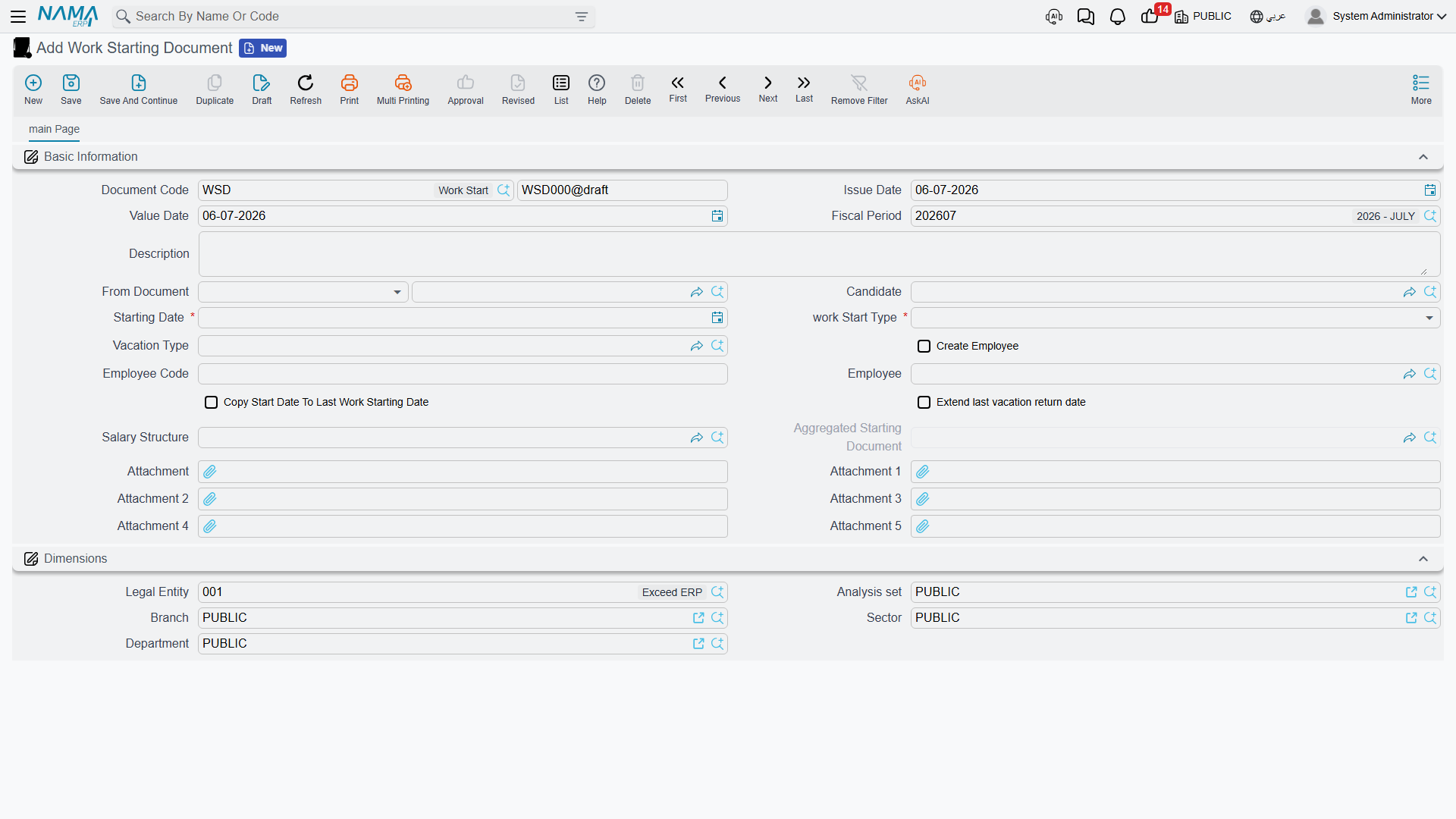Click the NAMA ERP logo
The image size is (1456, 819).
(67, 16)
